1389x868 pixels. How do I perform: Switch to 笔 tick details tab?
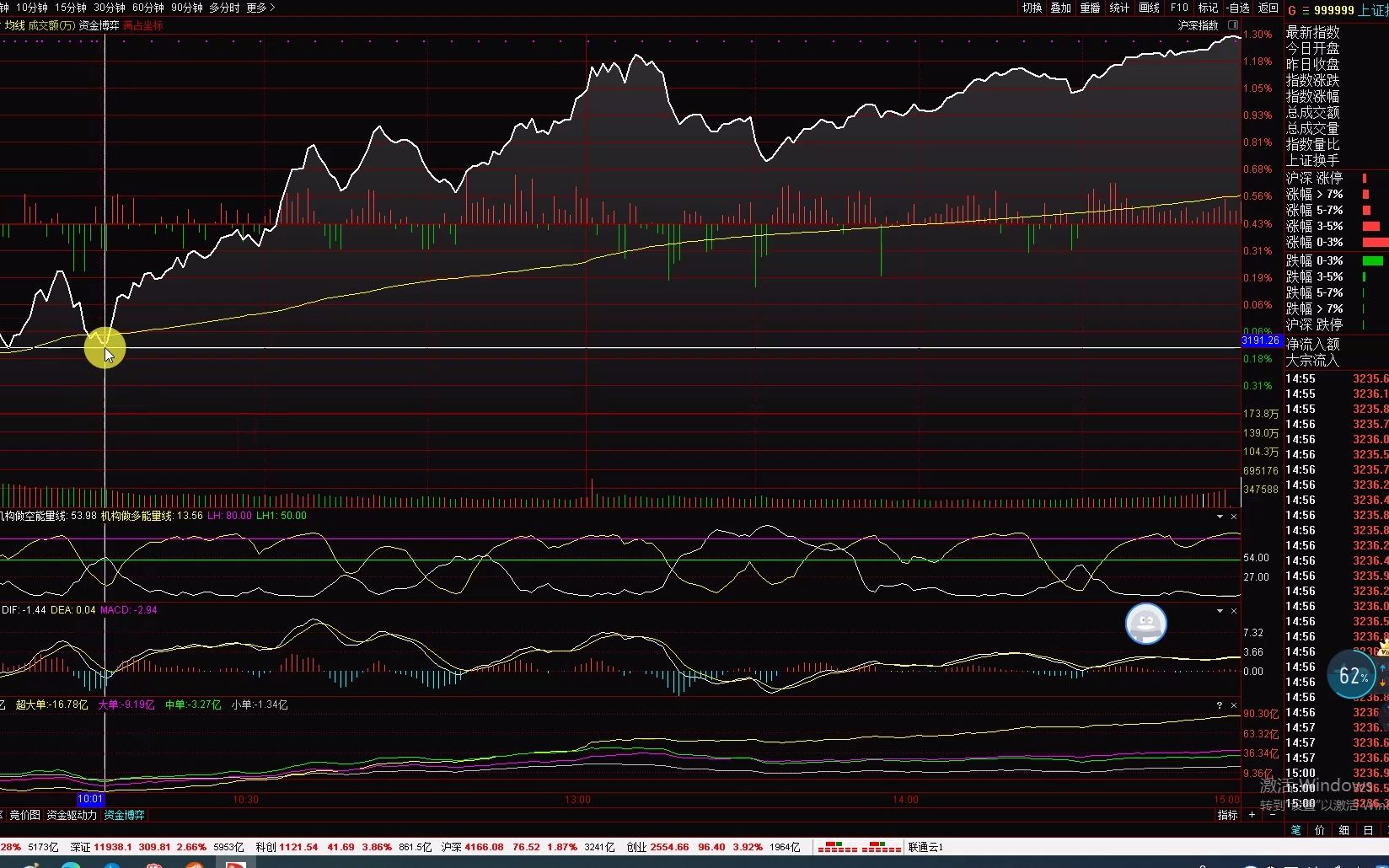point(1295,830)
